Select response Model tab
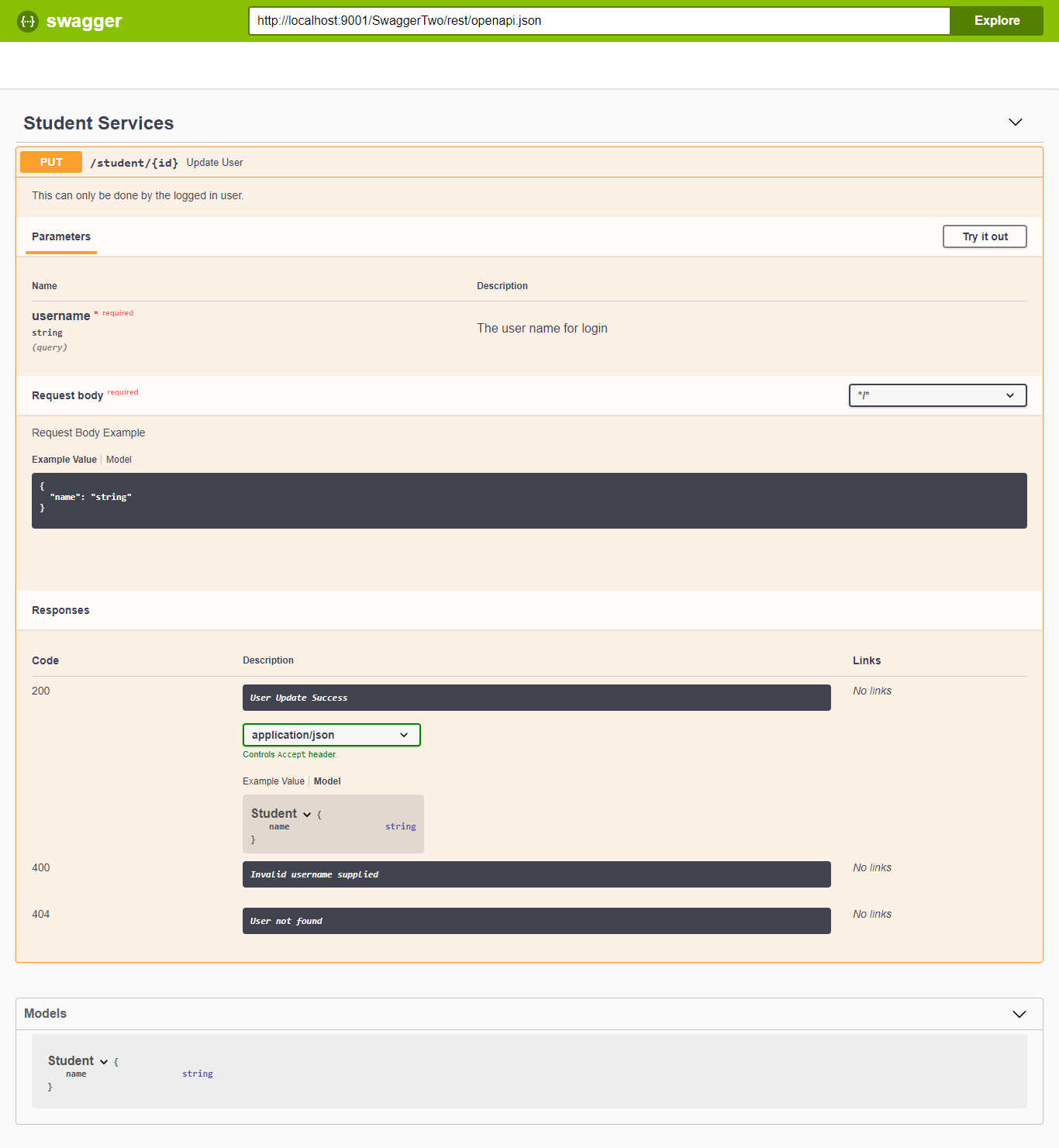The height and width of the screenshot is (1148, 1059). click(x=327, y=781)
